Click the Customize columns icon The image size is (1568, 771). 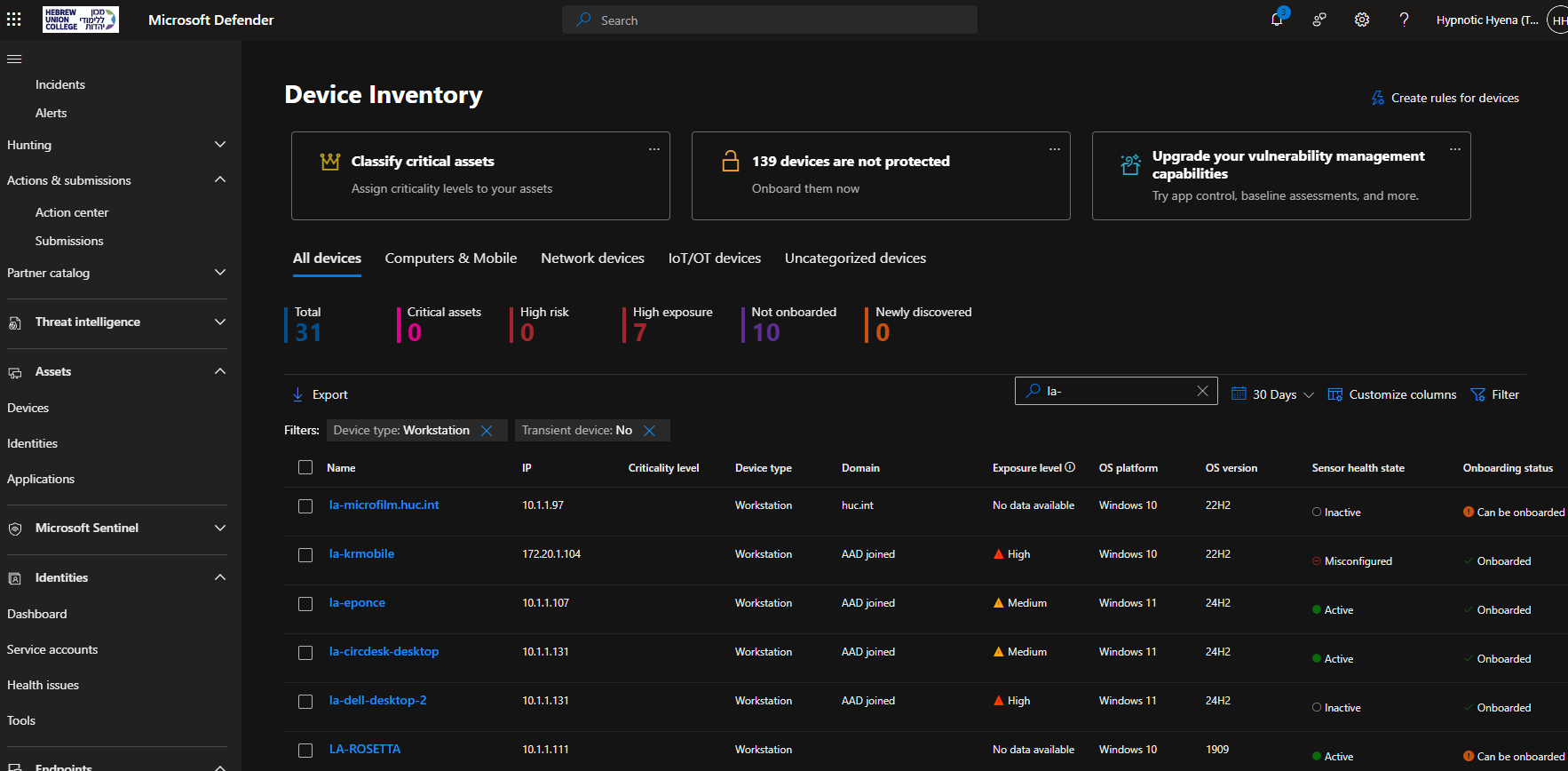[1334, 394]
